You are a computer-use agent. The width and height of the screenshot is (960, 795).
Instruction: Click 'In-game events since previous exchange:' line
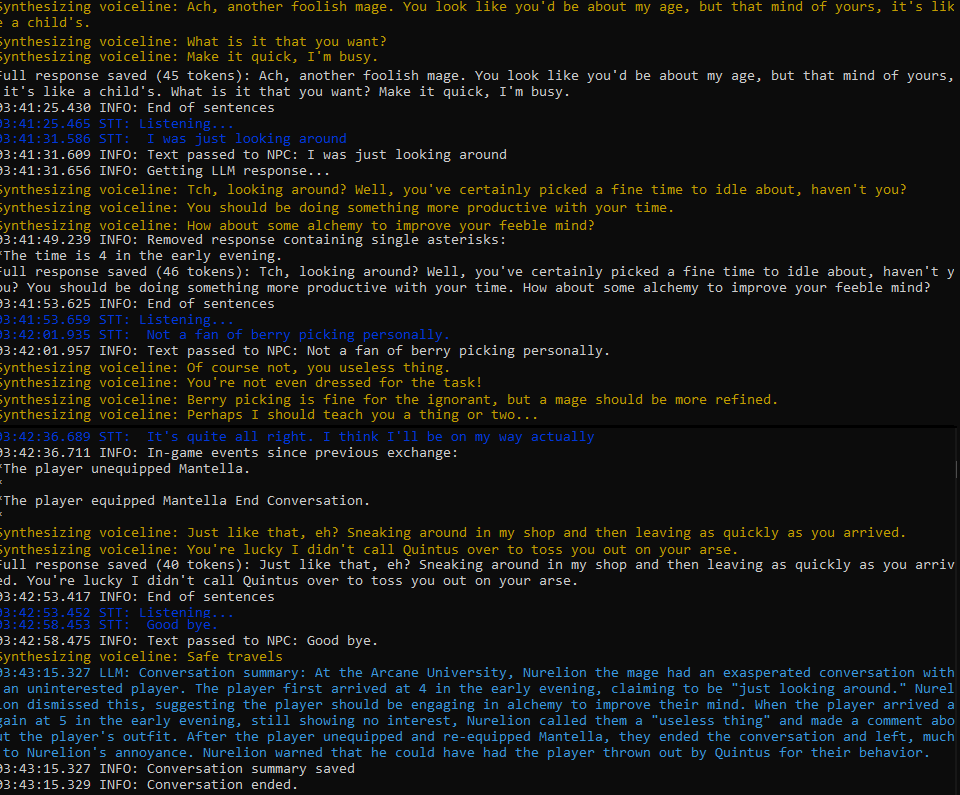229,453
